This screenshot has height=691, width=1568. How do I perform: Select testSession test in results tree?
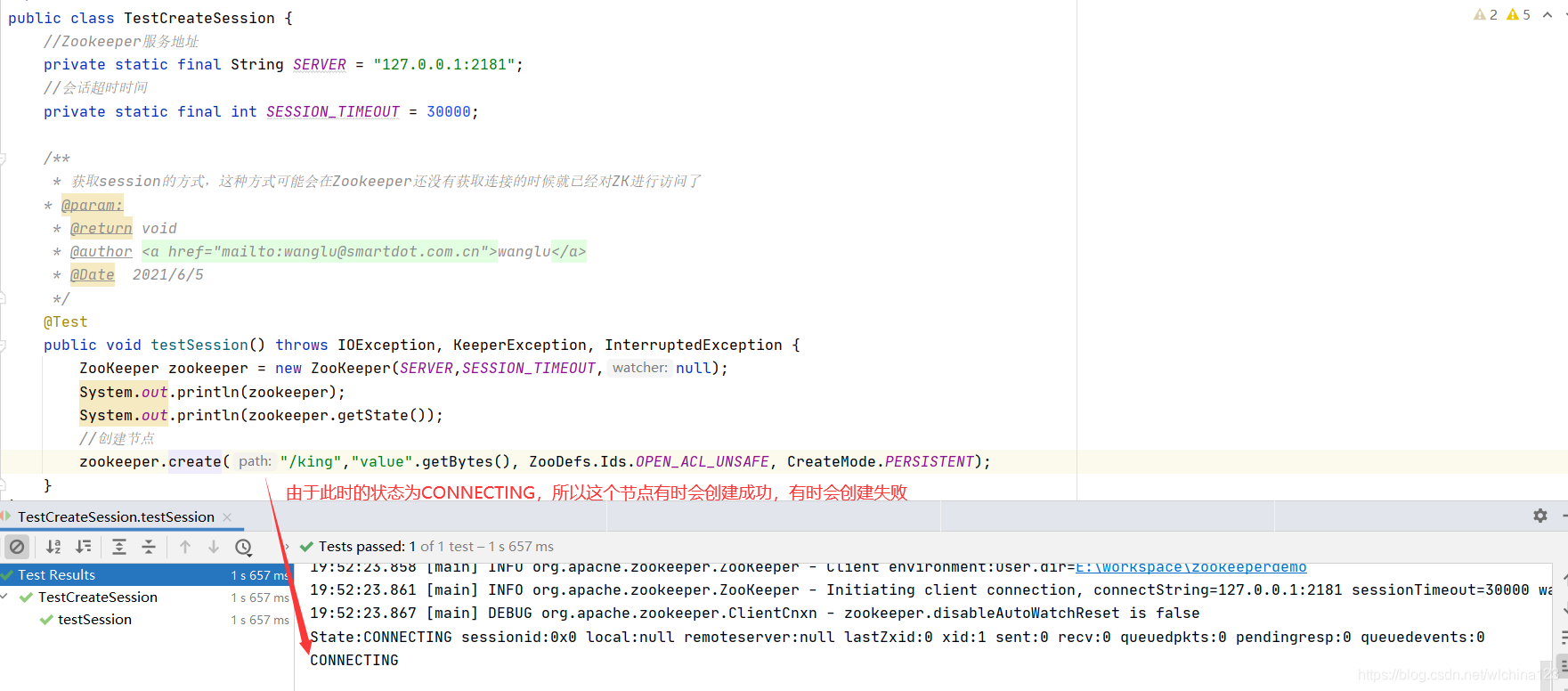94,619
